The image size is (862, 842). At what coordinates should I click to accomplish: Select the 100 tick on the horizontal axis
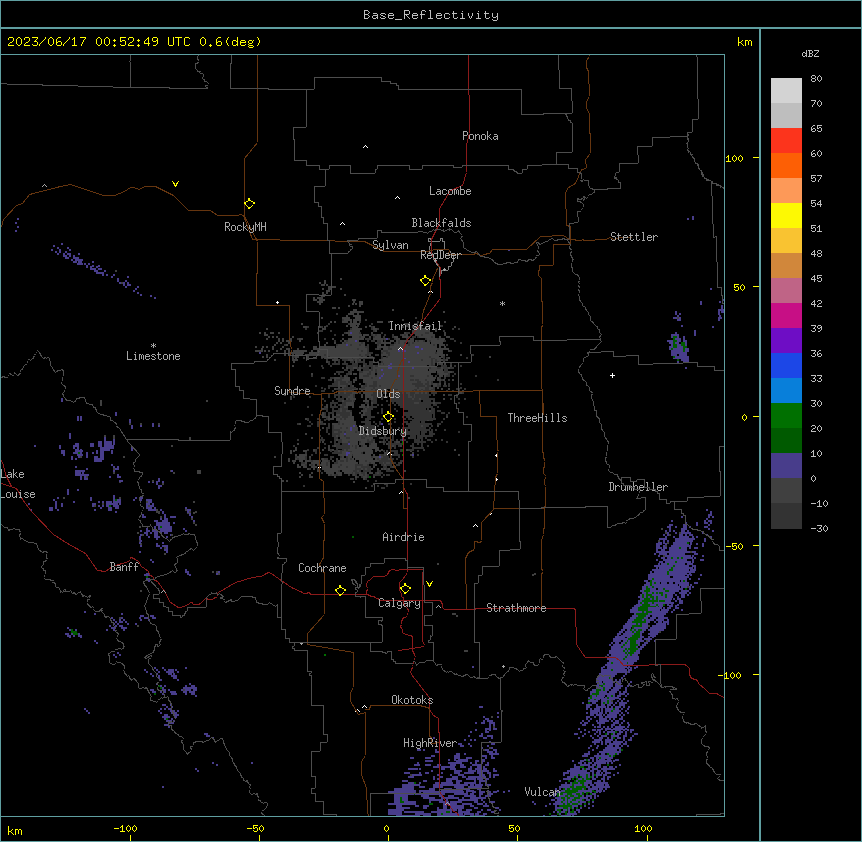pos(643,828)
